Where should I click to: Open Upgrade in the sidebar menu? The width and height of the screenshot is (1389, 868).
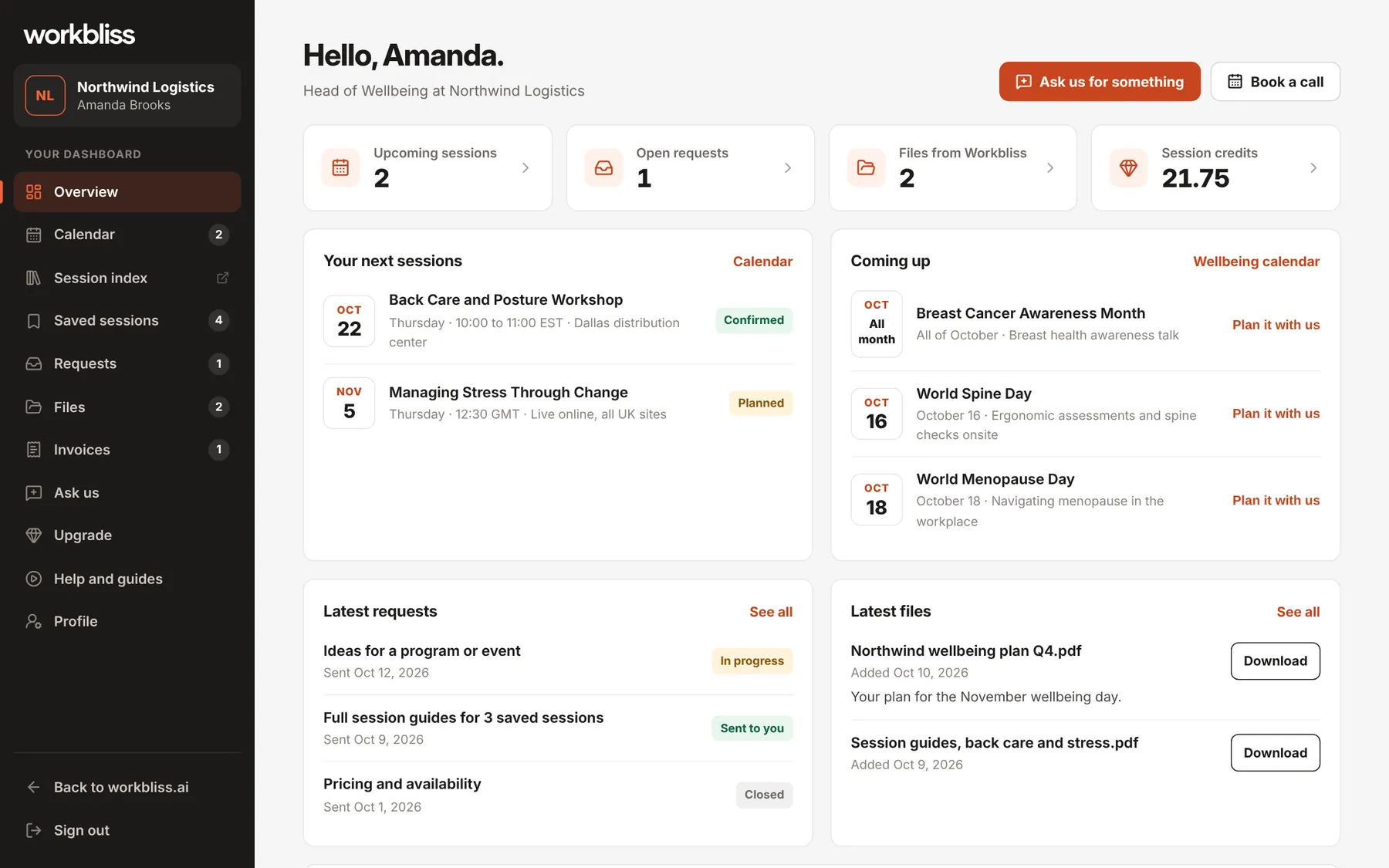coord(127,535)
